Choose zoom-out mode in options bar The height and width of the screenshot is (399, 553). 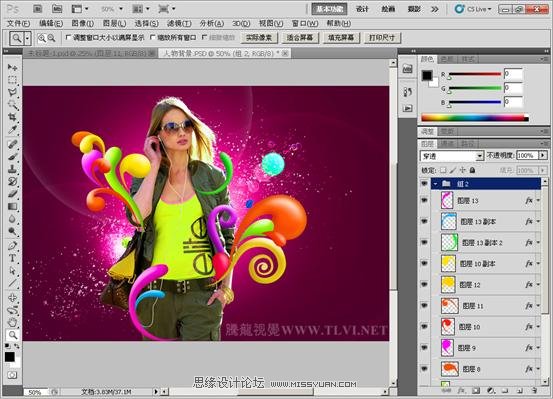tap(51, 38)
